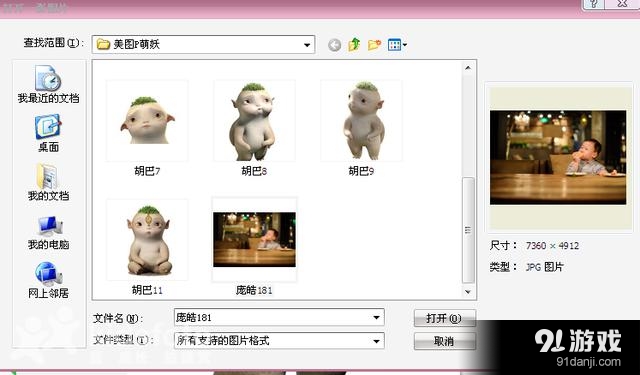The width and height of the screenshot is (640, 375).
Task: Select the 胡巴7 image thumbnail
Action: 147,121
